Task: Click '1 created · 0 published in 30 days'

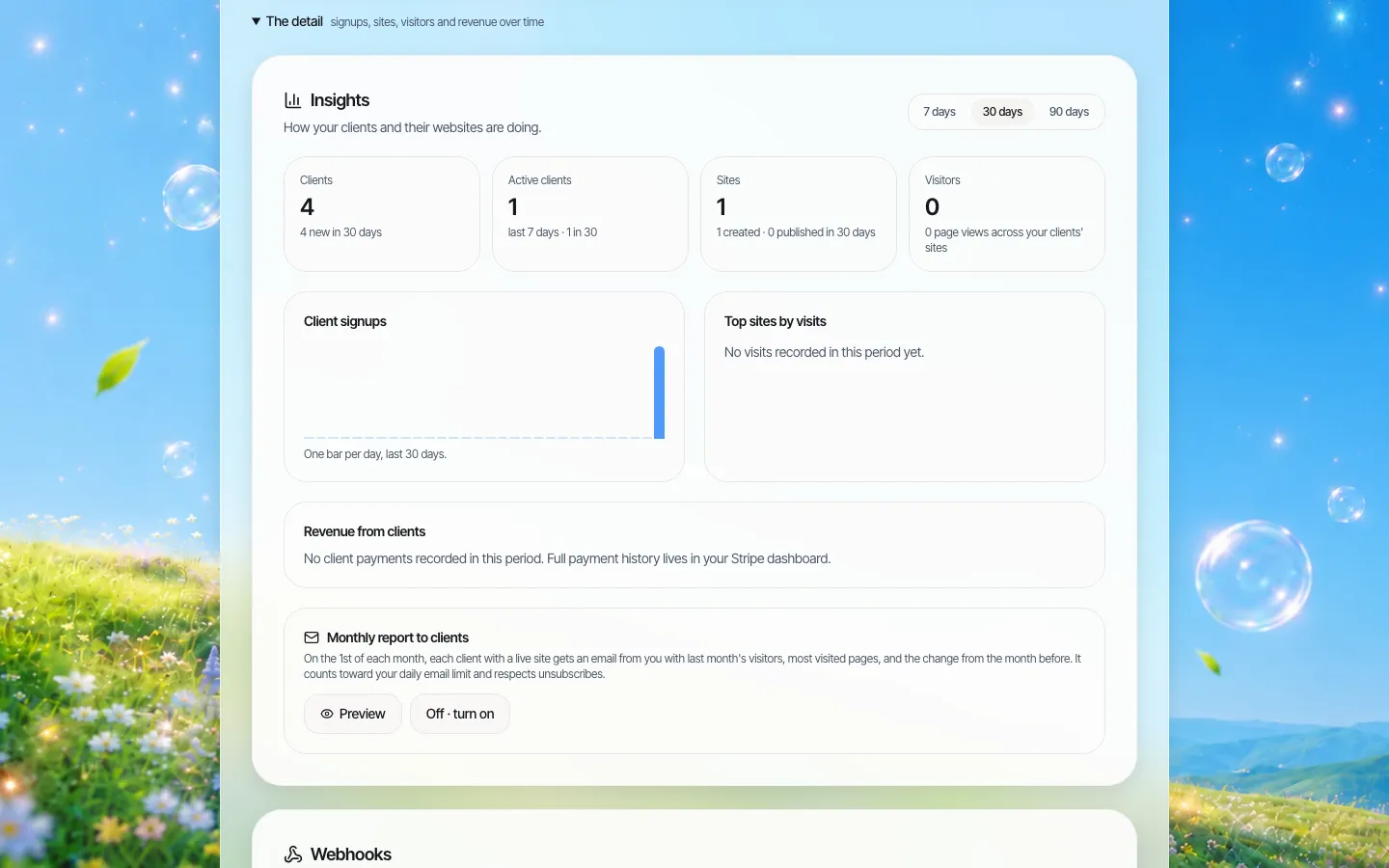Action: coord(796,232)
